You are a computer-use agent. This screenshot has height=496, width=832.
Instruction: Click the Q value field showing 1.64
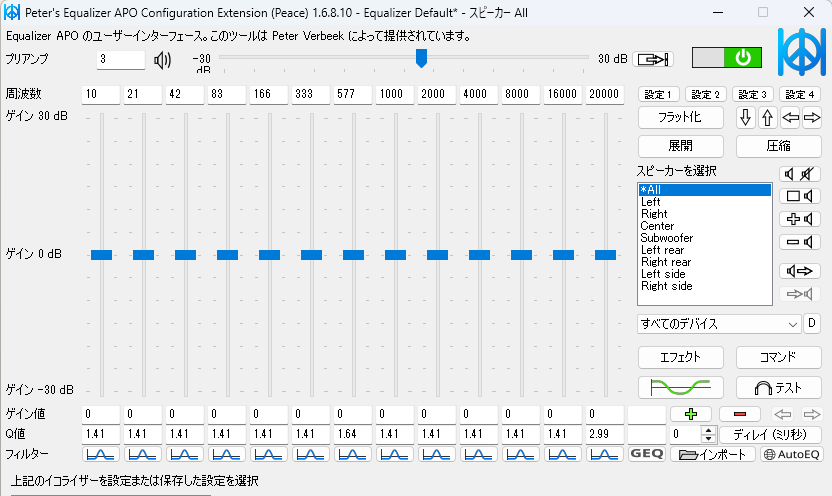[352, 434]
